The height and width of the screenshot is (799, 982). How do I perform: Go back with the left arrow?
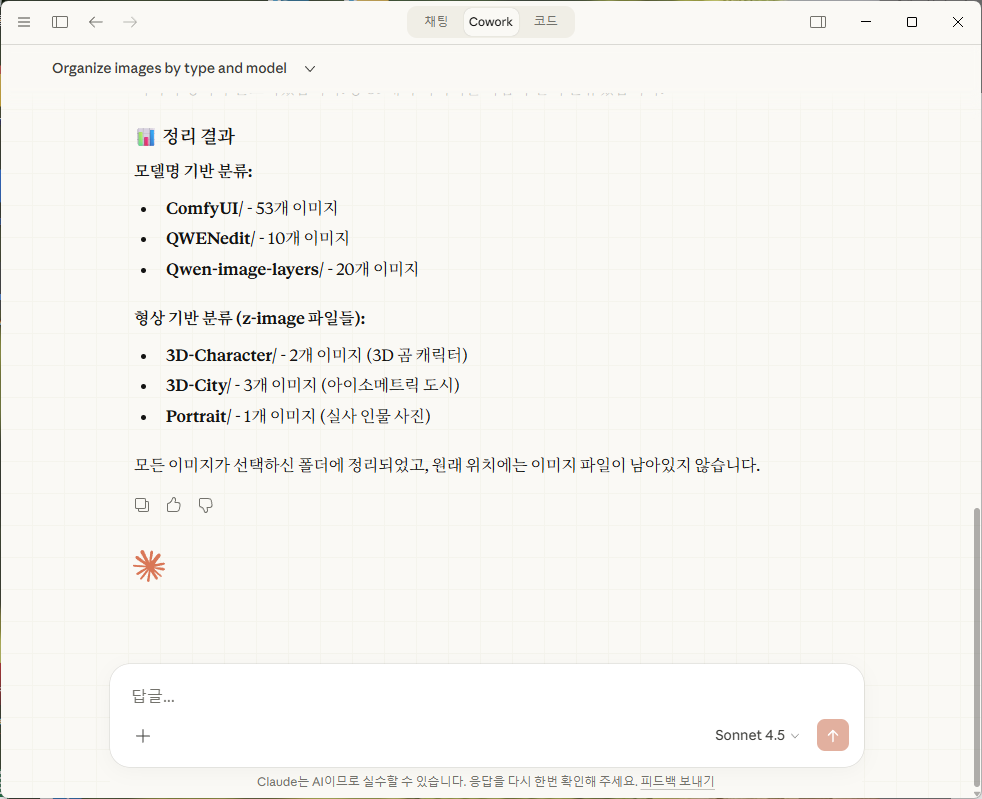point(96,22)
